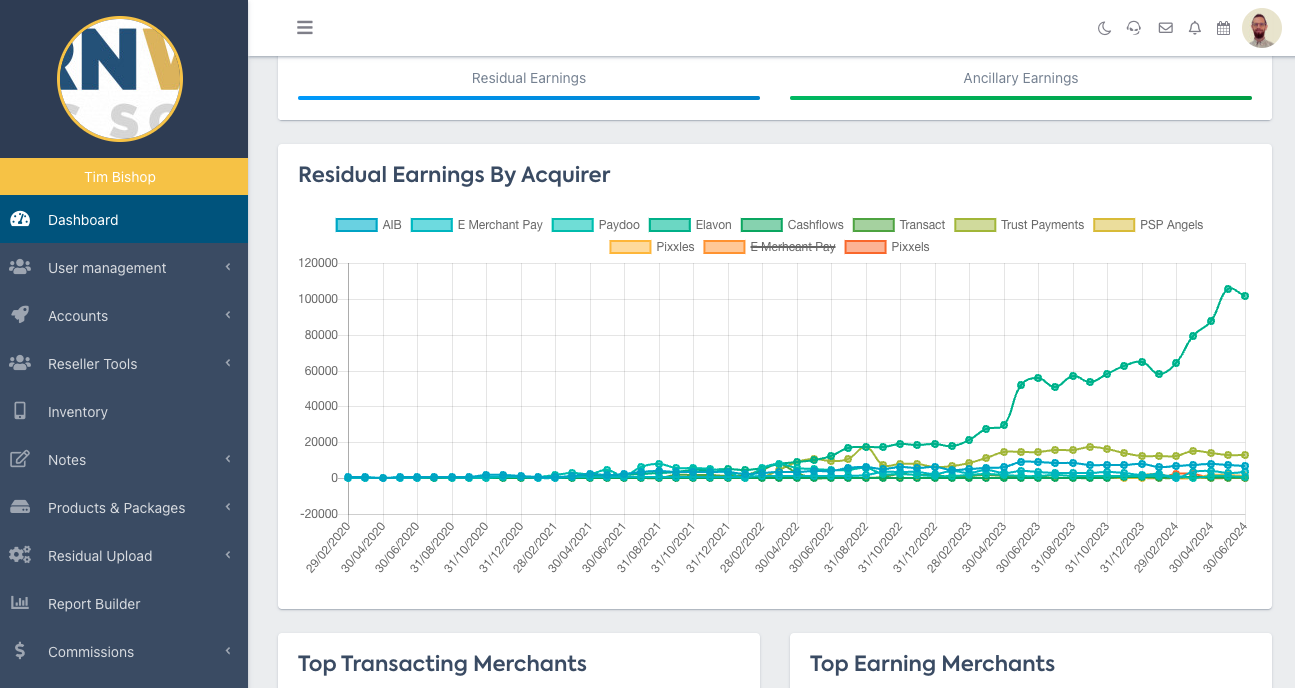The image size is (1295, 688).
Task: Open the calendar icon in header
Action: (x=1223, y=28)
